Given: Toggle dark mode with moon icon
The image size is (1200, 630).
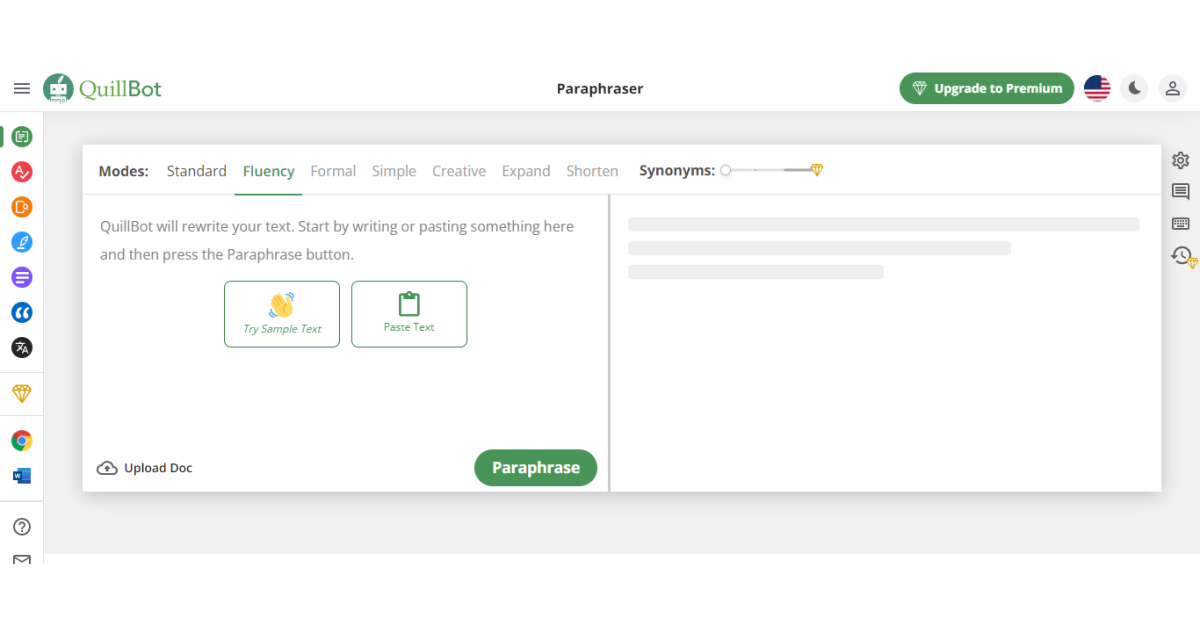Looking at the screenshot, I should 1134,88.
